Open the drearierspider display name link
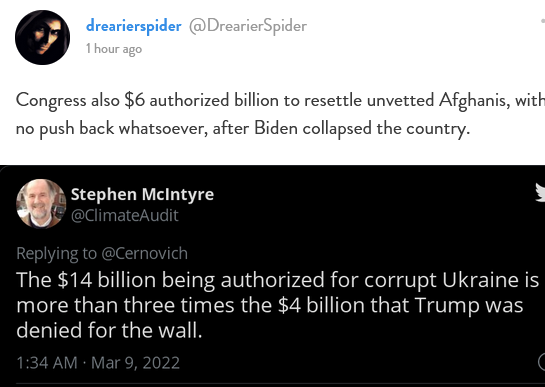The image size is (545, 387). tap(133, 26)
